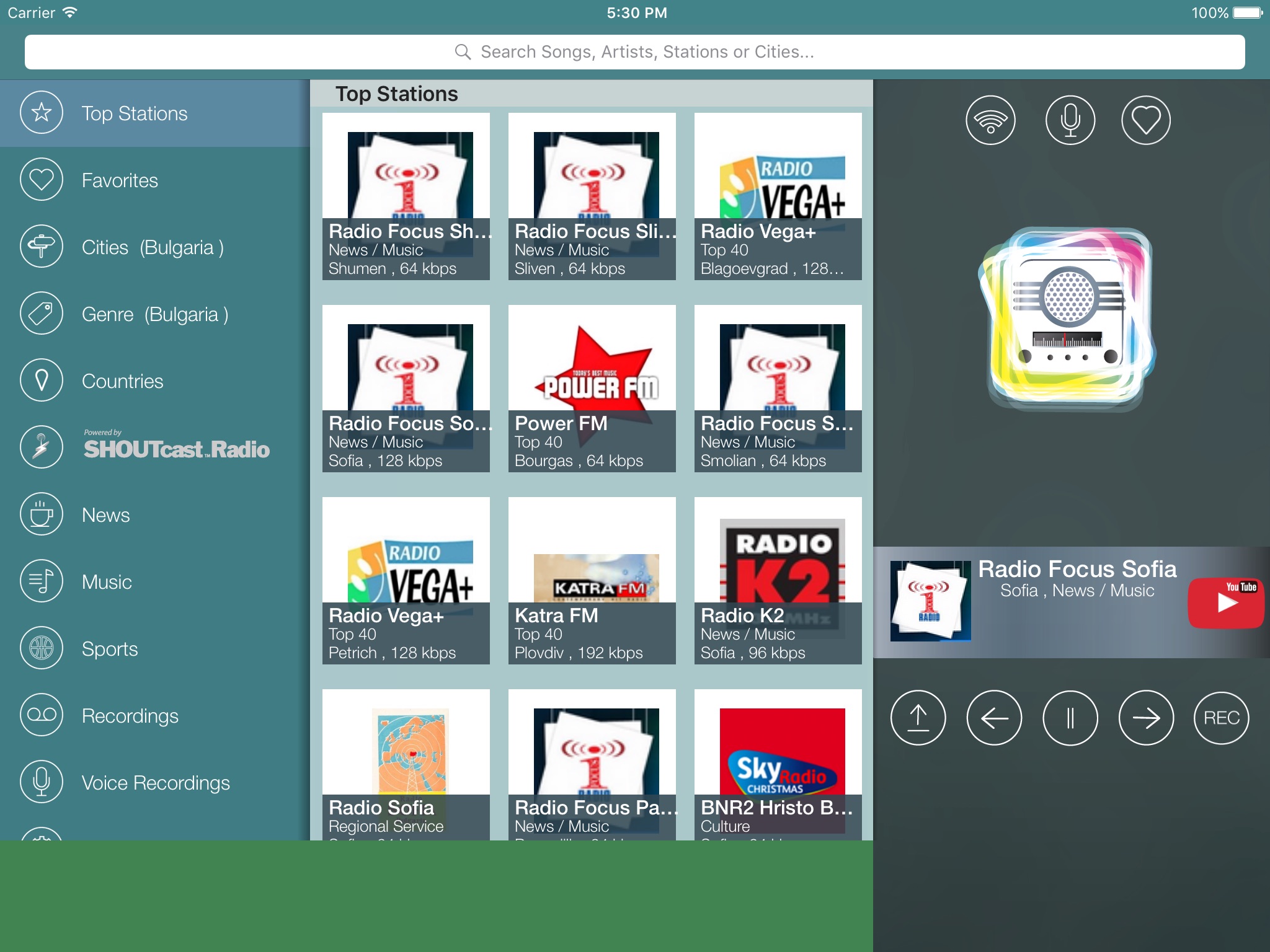Select the News category

tap(105, 515)
